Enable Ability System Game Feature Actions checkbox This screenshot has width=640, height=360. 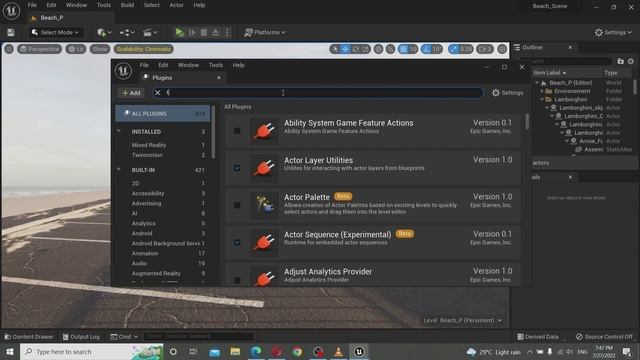237,131
